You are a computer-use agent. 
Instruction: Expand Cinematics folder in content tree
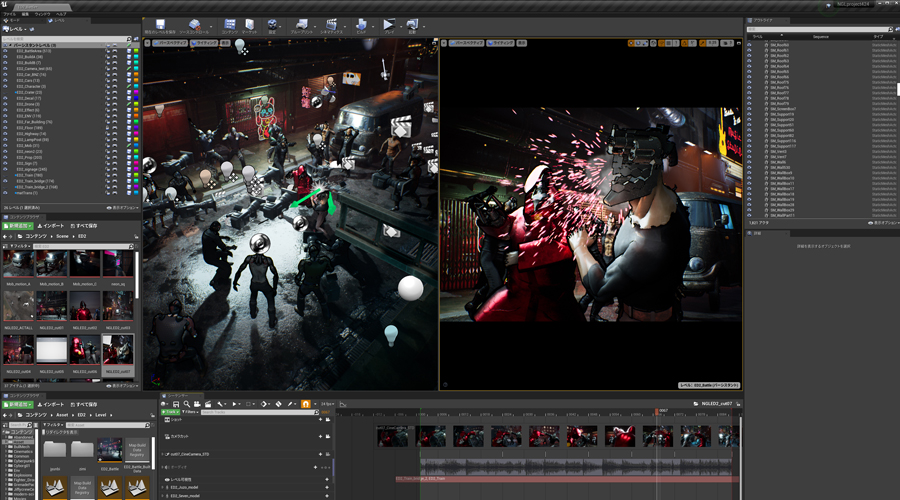click(x=6, y=452)
